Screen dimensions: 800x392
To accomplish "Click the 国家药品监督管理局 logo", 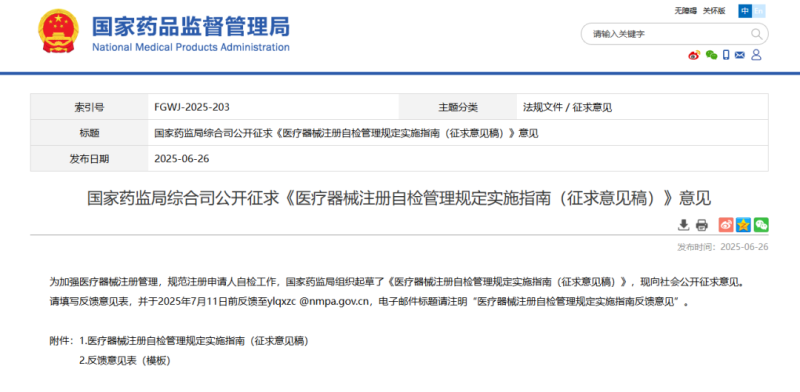I will 164,32.
